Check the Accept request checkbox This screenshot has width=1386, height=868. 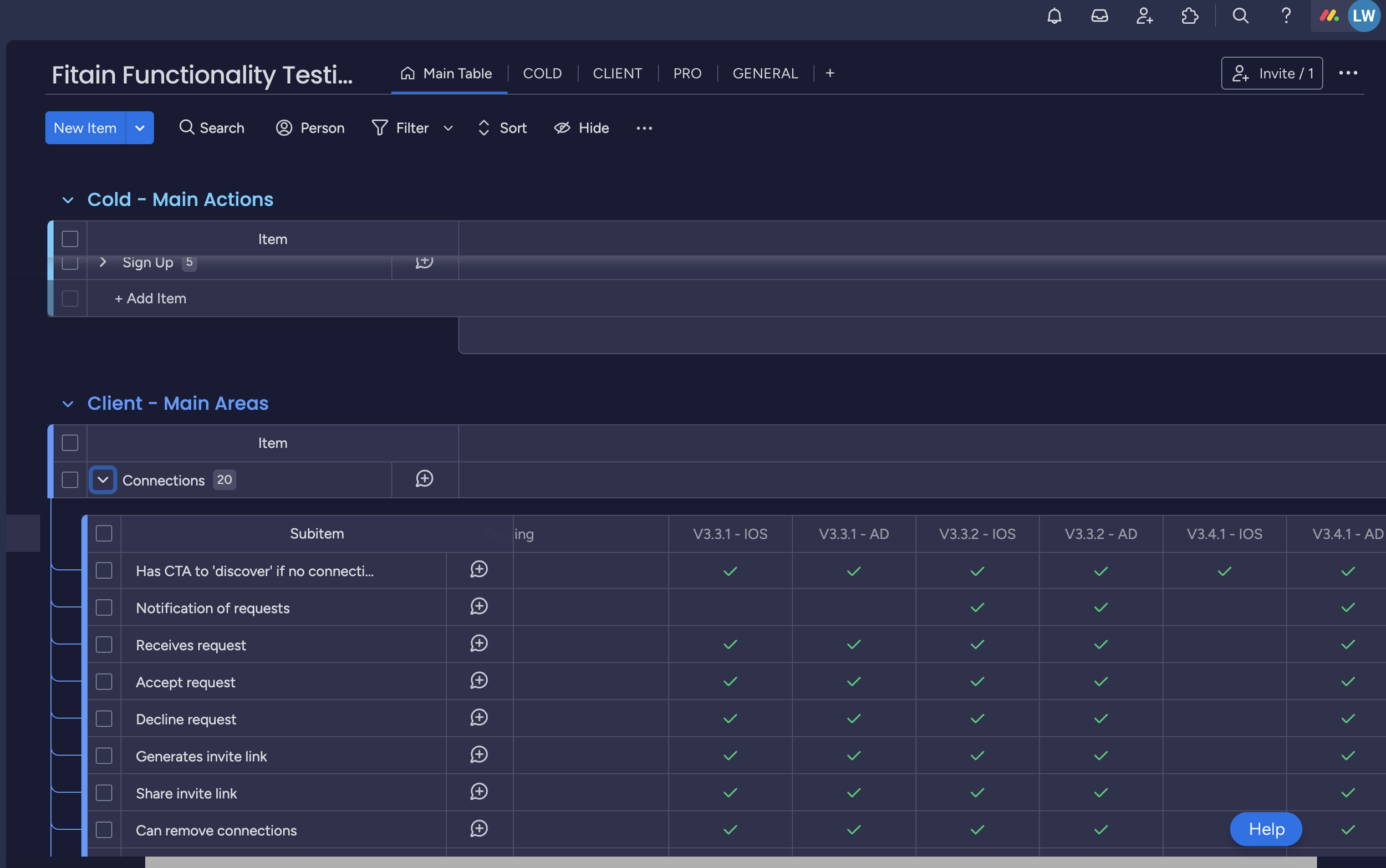point(104,681)
